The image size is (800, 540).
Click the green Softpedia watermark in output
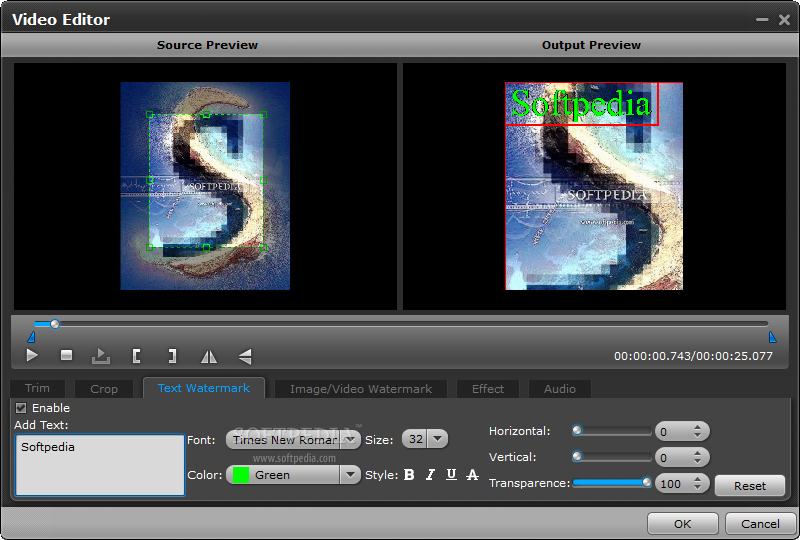click(x=581, y=104)
